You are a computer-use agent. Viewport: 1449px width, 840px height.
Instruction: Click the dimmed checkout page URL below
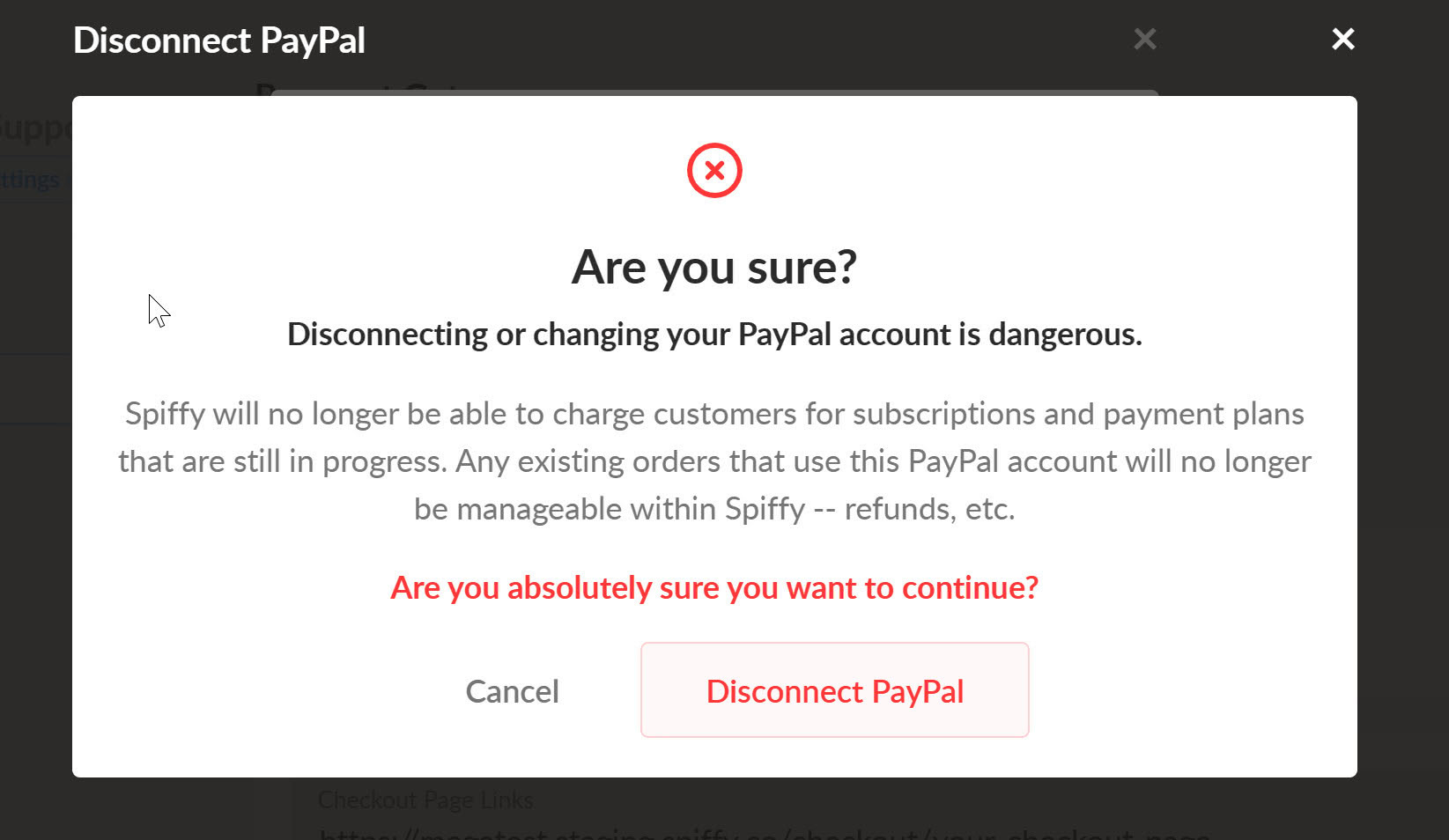click(x=765, y=833)
